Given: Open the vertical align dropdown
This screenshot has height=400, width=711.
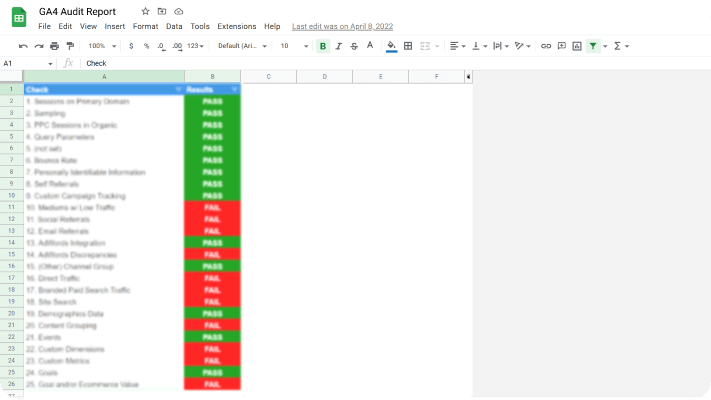Looking at the screenshot, I should [x=479, y=46].
